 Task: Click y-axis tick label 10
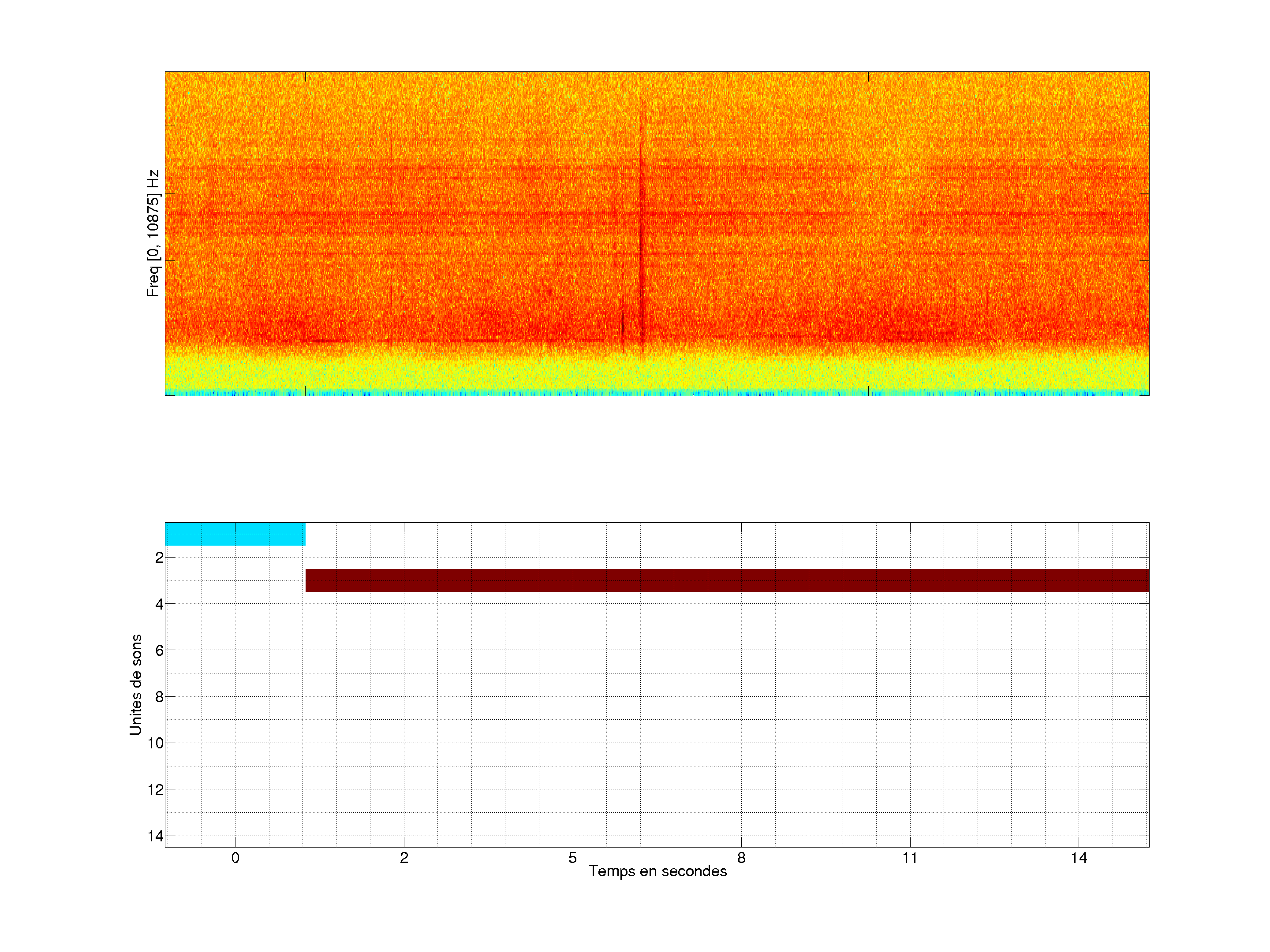(x=156, y=743)
